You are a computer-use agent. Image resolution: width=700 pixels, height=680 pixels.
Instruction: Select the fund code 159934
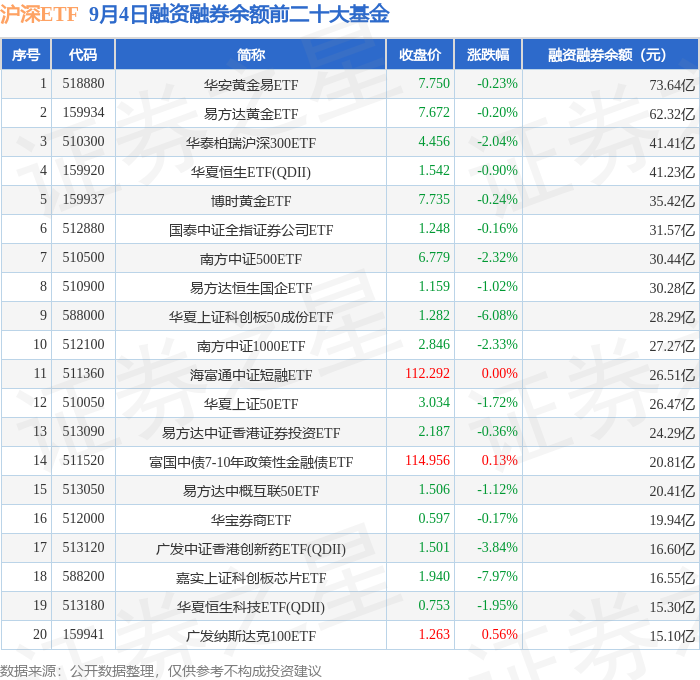pos(83,113)
